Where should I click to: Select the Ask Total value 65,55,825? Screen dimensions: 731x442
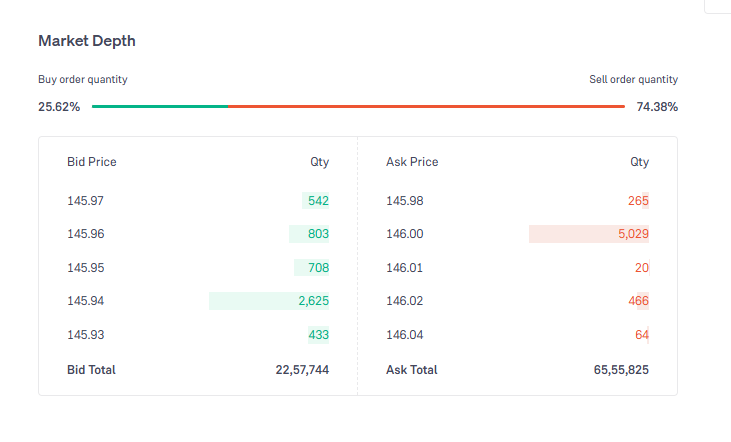point(621,370)
